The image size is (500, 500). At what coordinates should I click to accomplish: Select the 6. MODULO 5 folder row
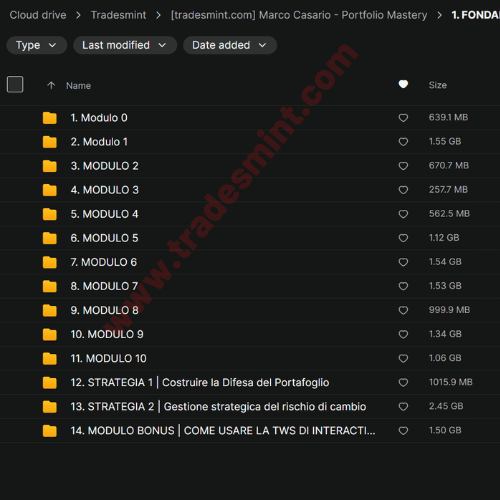250,238
